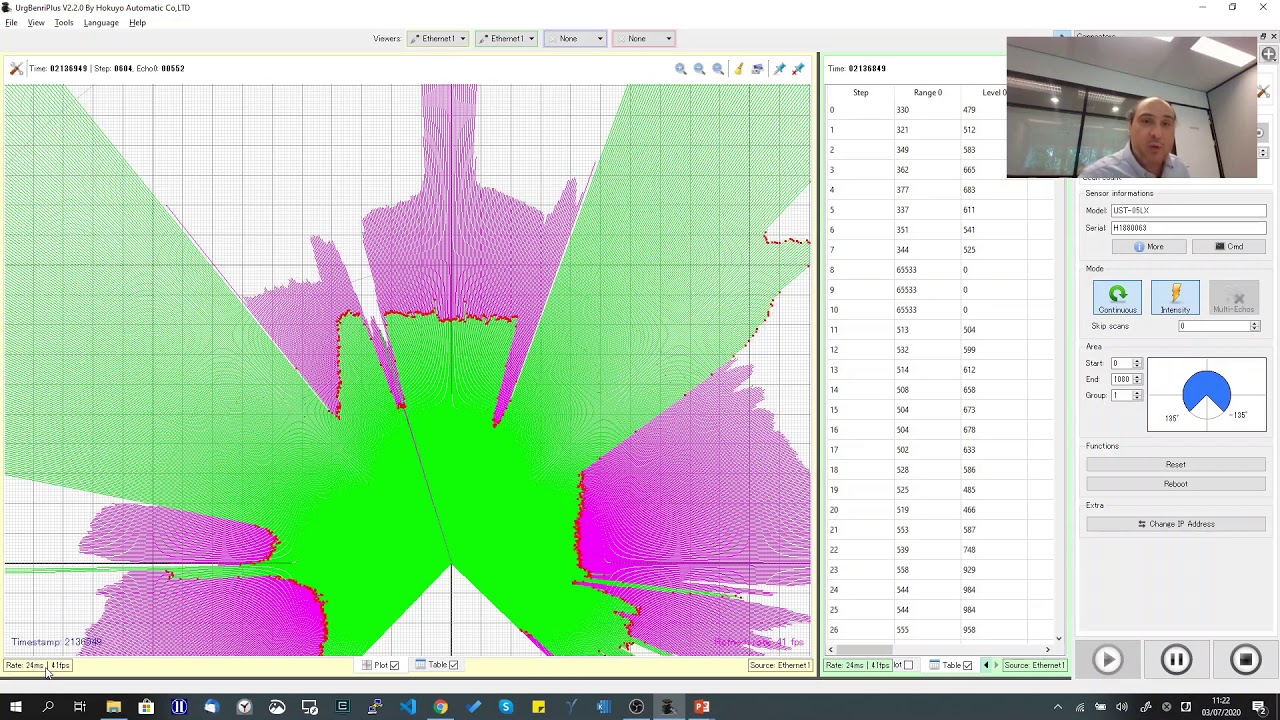This screenshot has height=720, width=1280.
Task: Zoom in on the plot view
Action: [681, 69]
